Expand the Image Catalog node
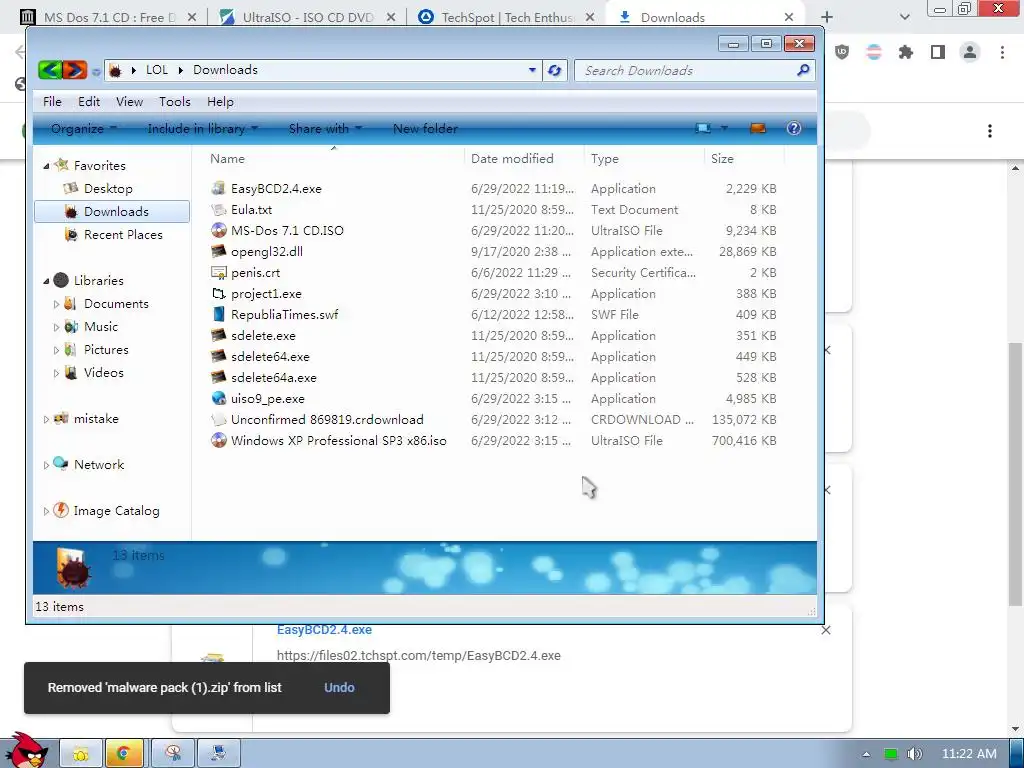 pos(46,511)
